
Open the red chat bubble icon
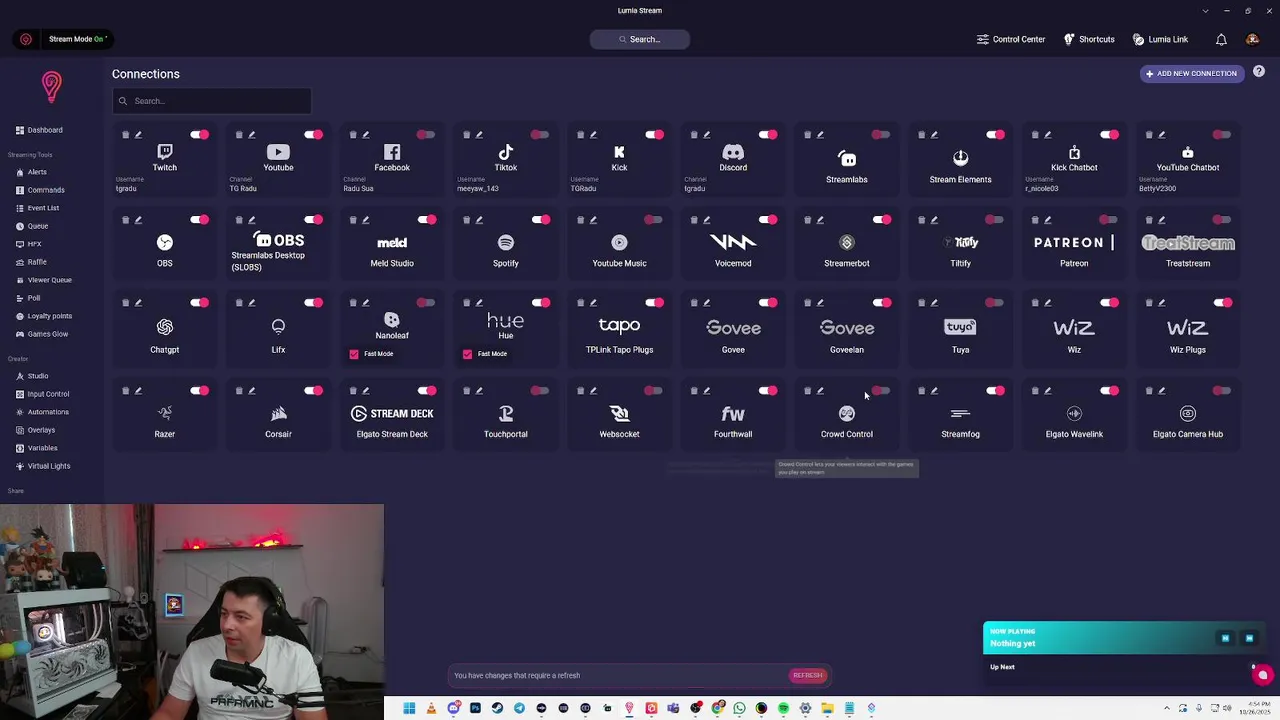pyautogui.click(x=1262, y=675)
